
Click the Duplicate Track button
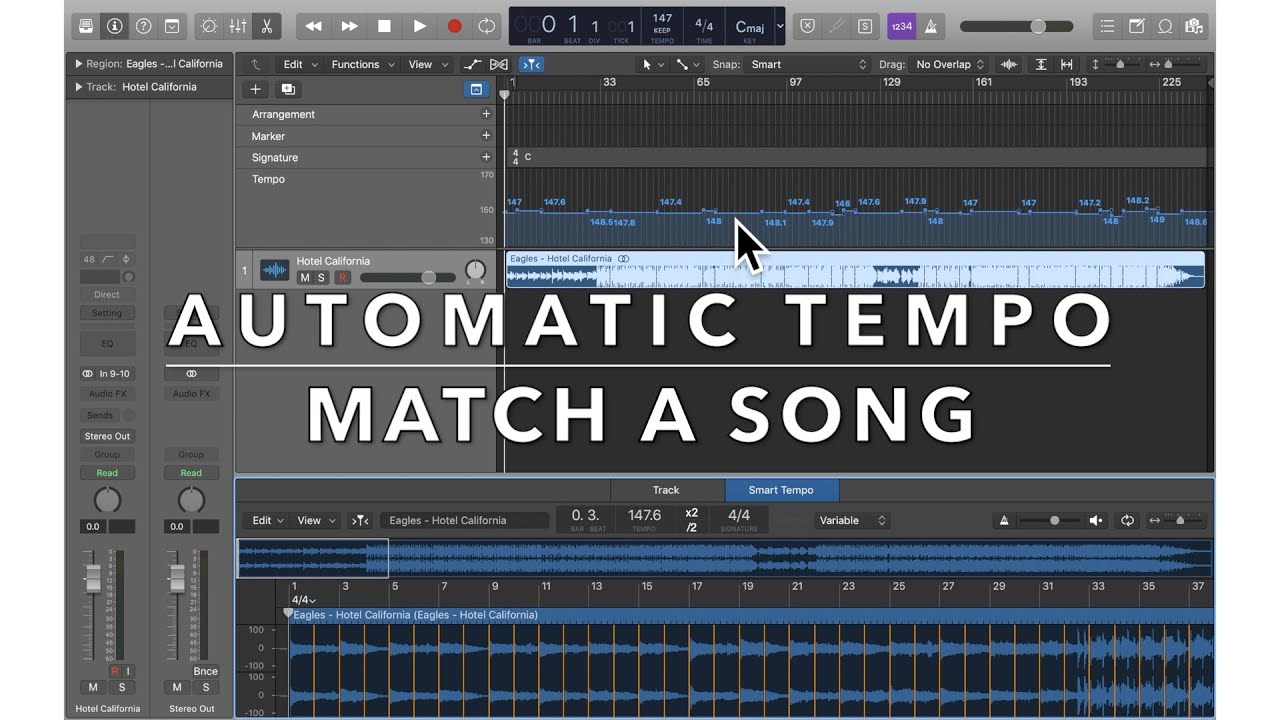(288, 89)
